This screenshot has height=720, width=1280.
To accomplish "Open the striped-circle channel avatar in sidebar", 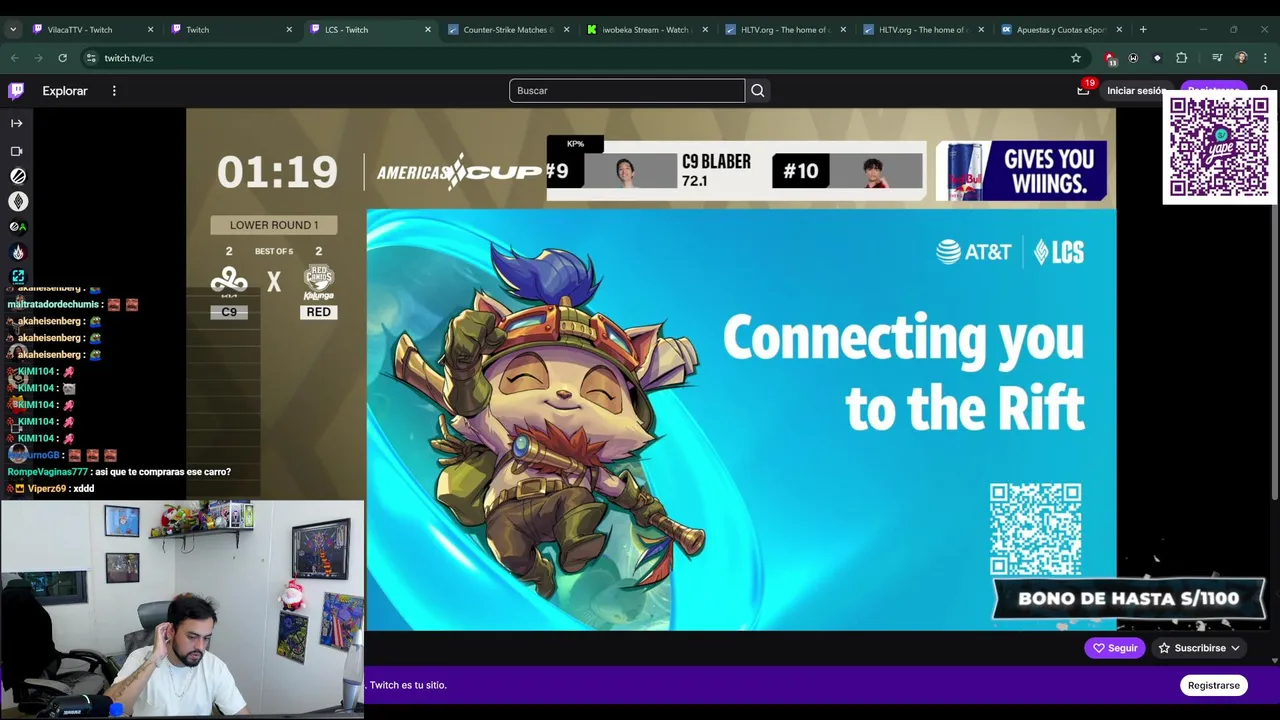I will pos(18,176).
